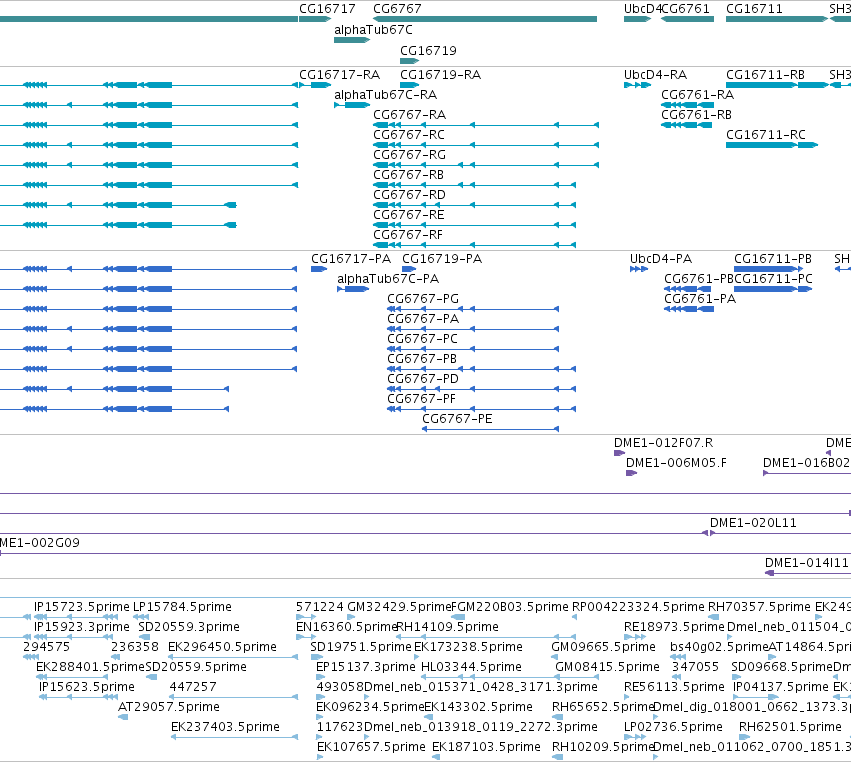Click the RH62501.5prime EST label
851x762 pixels.
790,727
